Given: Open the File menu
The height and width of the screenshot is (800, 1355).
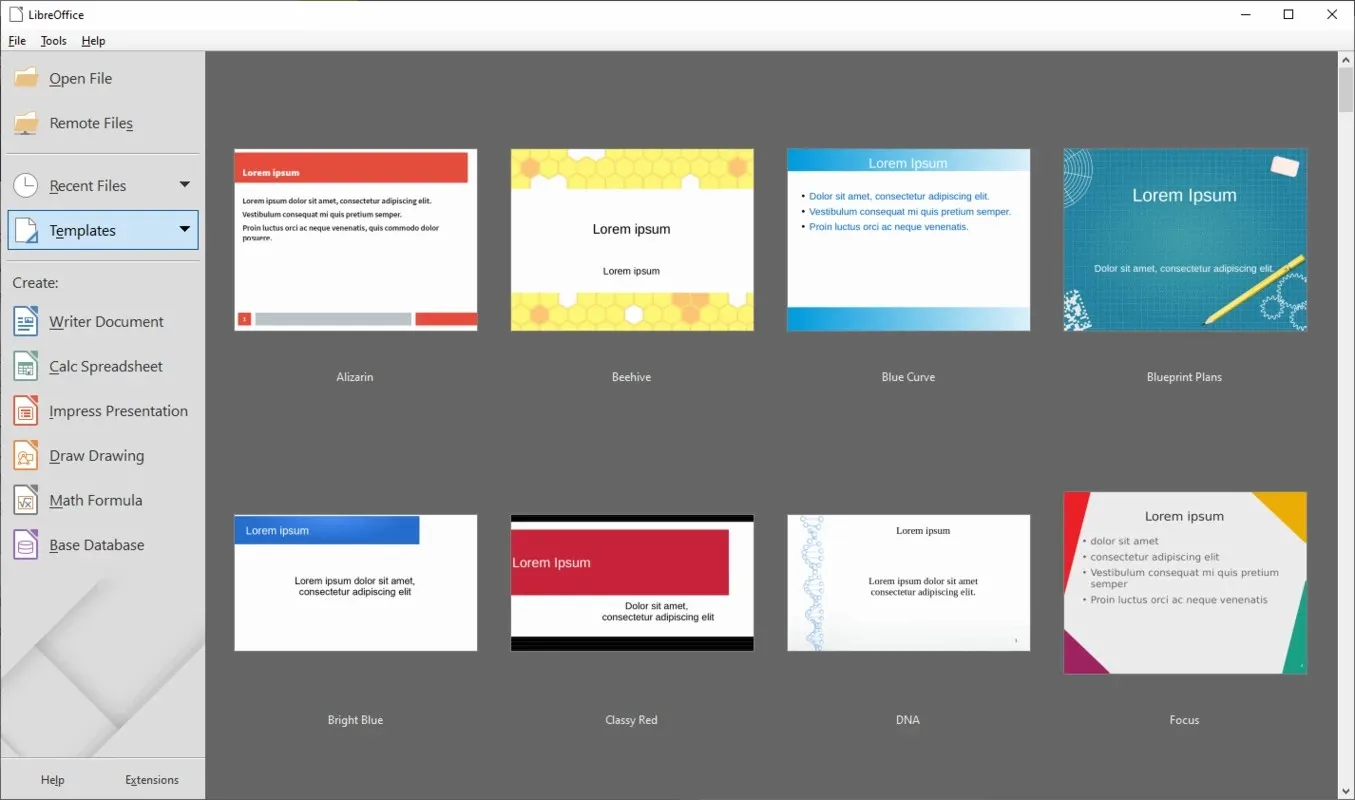Looking at the screenshot, I should 17,41.
